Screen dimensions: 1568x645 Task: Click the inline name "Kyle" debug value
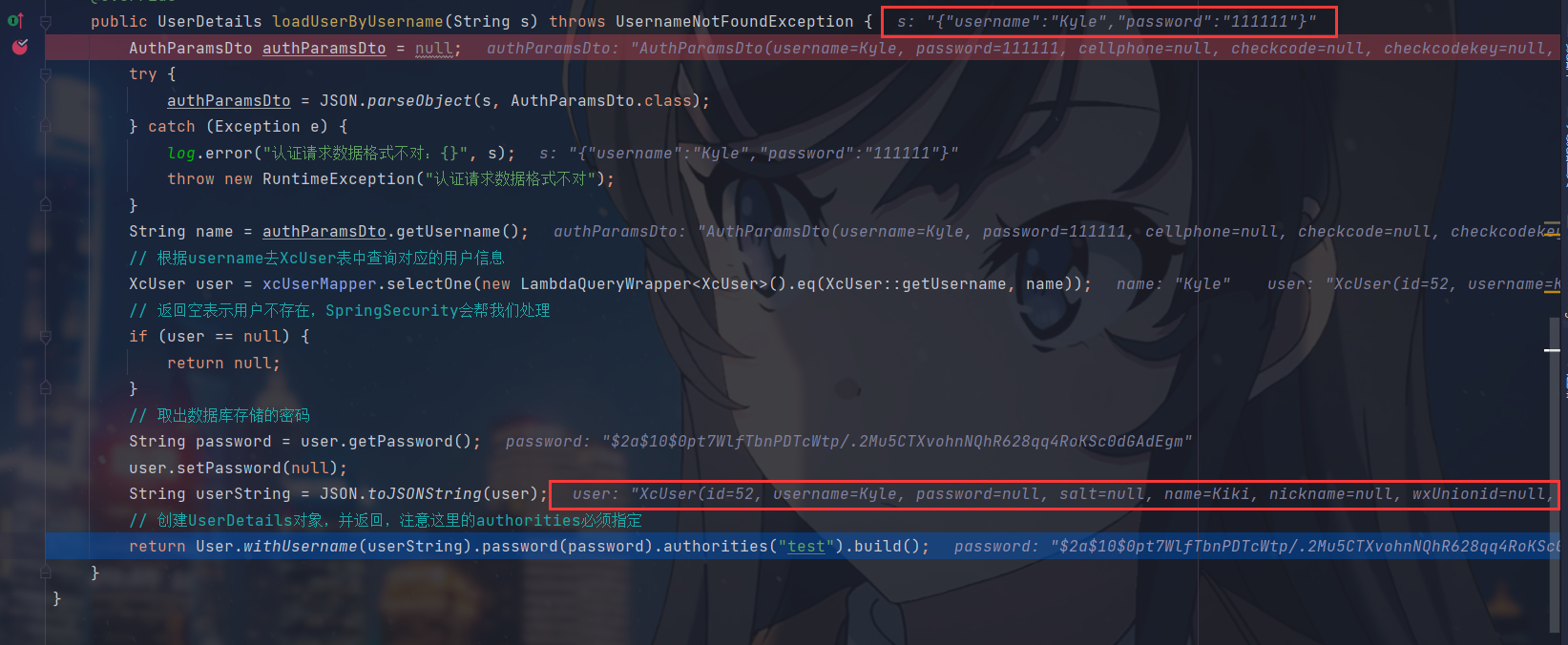1173,284
